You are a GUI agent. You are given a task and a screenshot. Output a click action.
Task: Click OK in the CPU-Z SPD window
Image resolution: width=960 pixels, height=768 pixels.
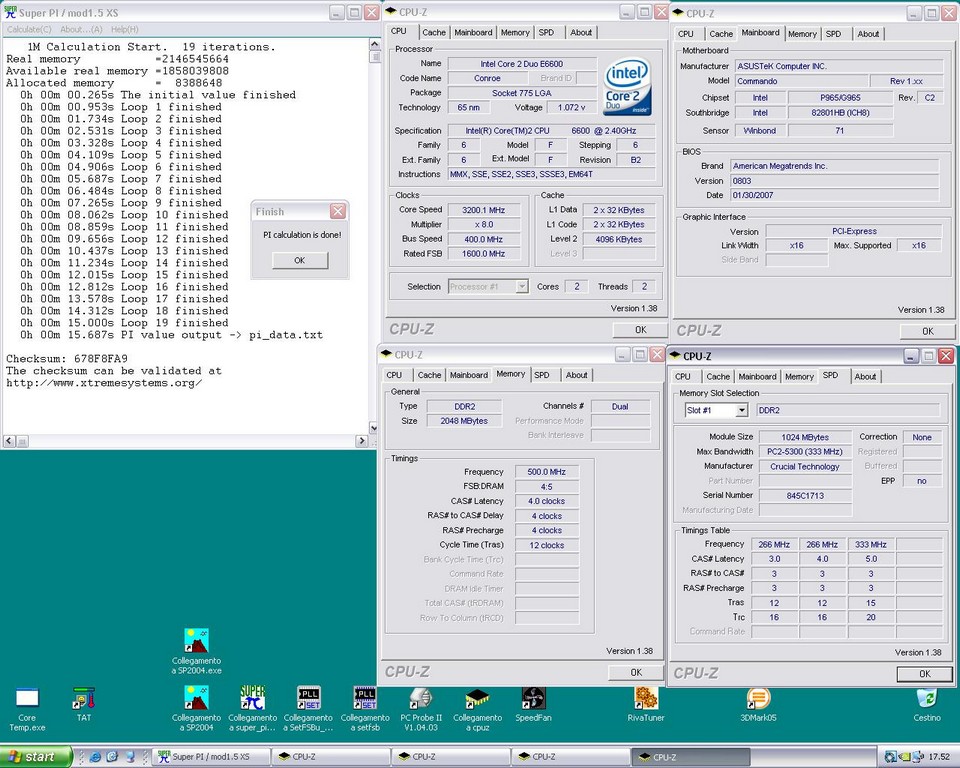924,674
